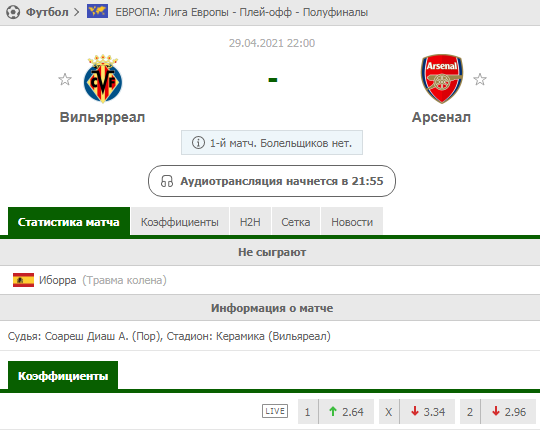Viewport: 540px width, 431px height.
Task: Click Аудиотрансляция начнется в 21:55 button
Action: coord(272,181)
